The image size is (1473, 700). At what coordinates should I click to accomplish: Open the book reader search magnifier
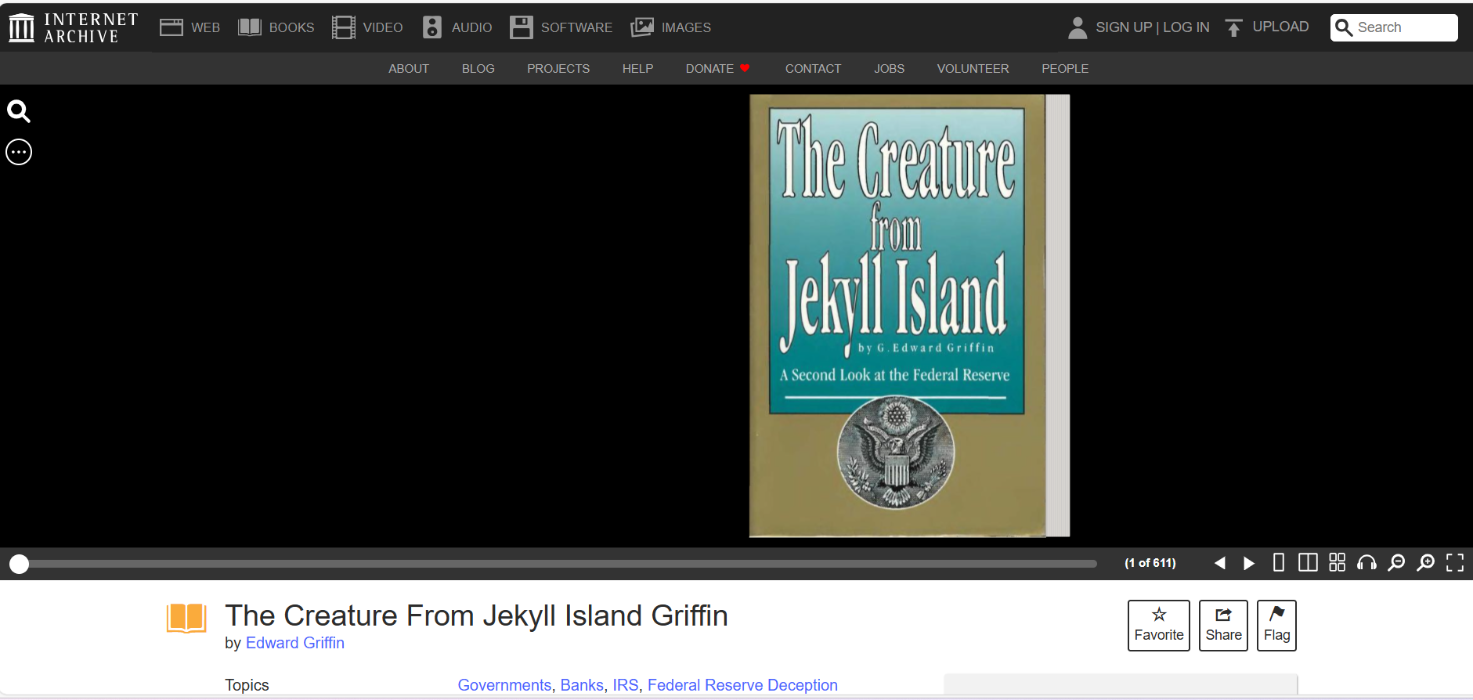(x=19, y=111)
